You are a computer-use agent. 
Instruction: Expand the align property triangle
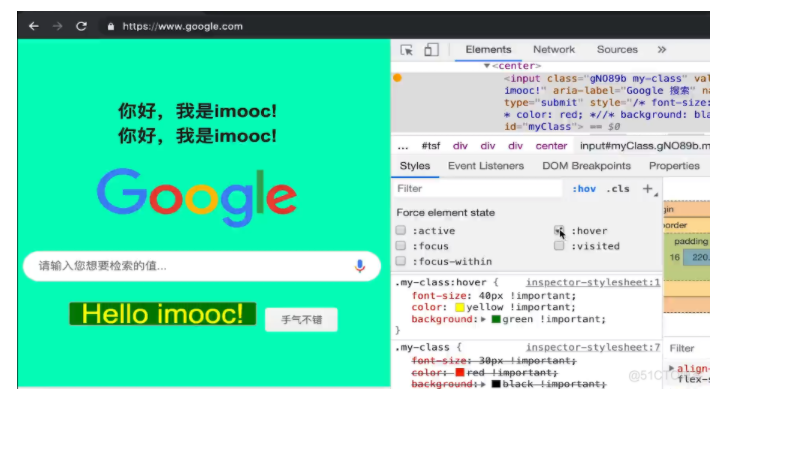671,368
